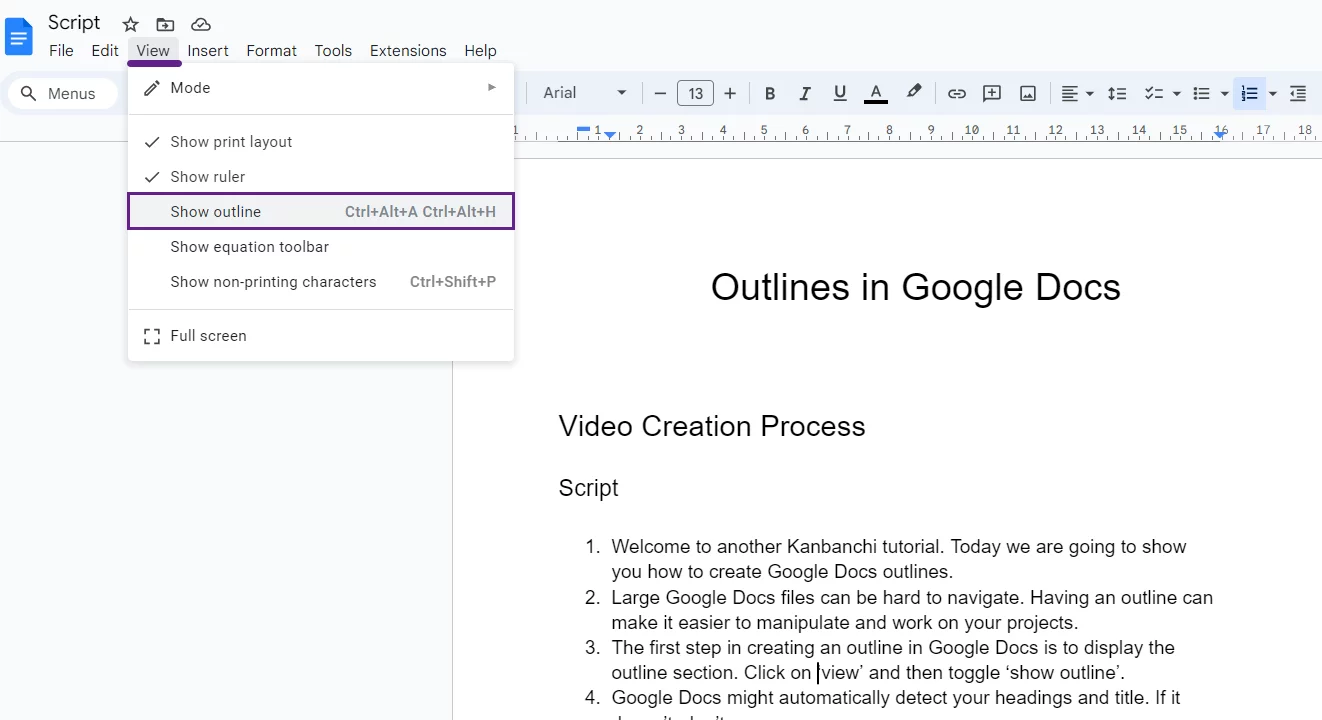Click the Menus search box
Screen dimensions: 1322x720
63,93
